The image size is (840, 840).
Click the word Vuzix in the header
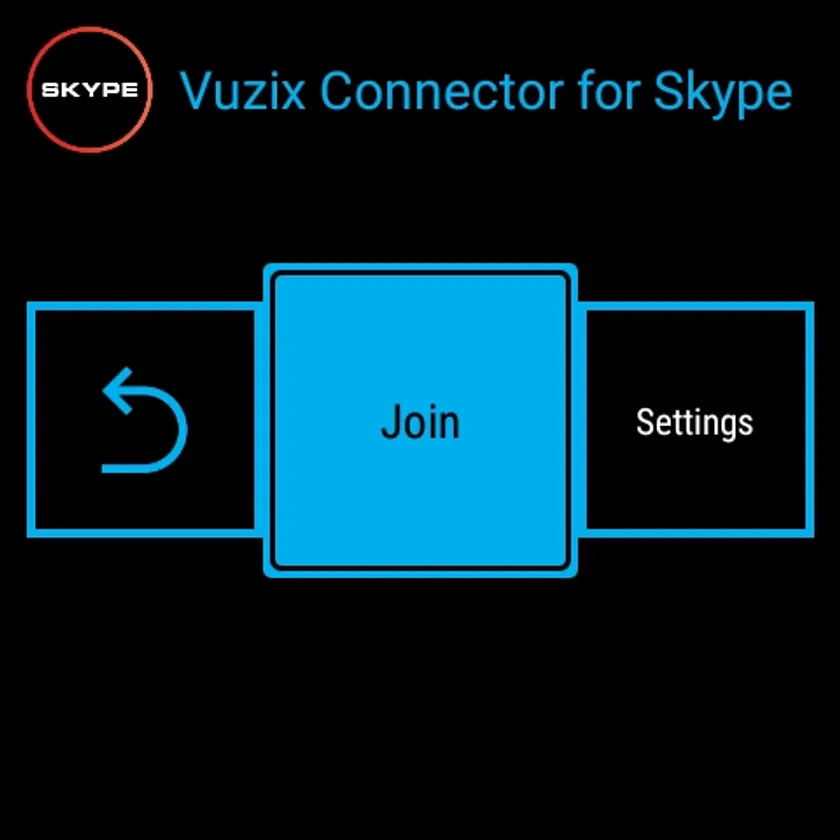click(242, 90)
